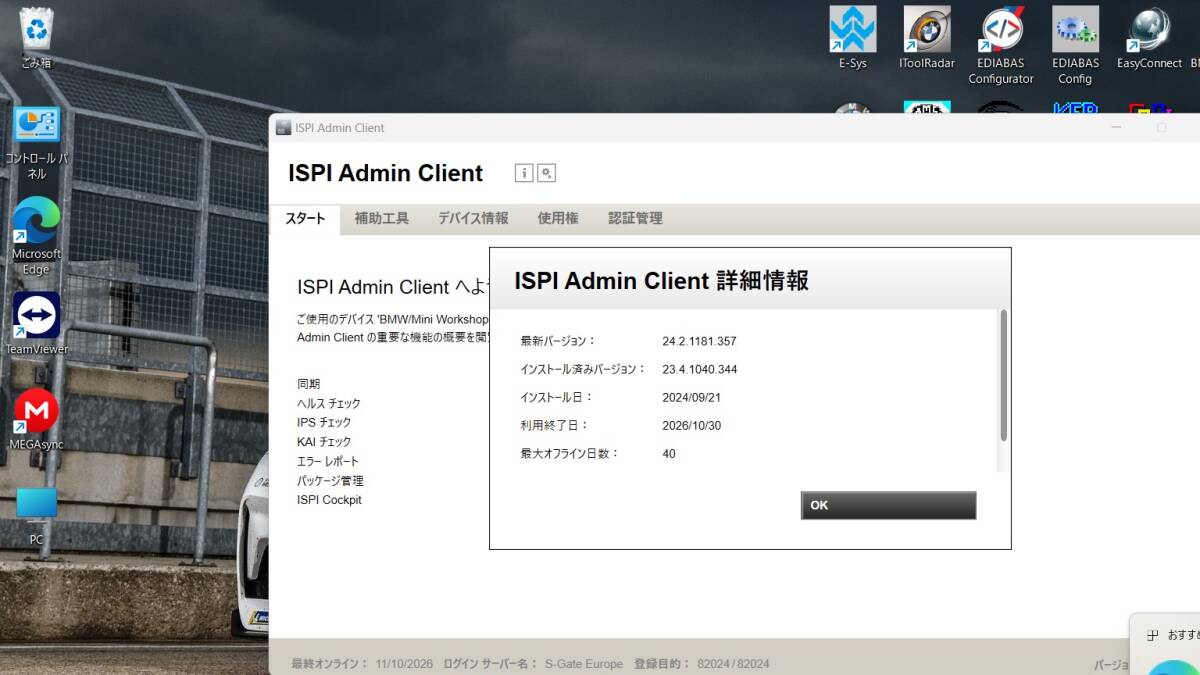Click the ヘルス チェック entry

click(329, 403)
